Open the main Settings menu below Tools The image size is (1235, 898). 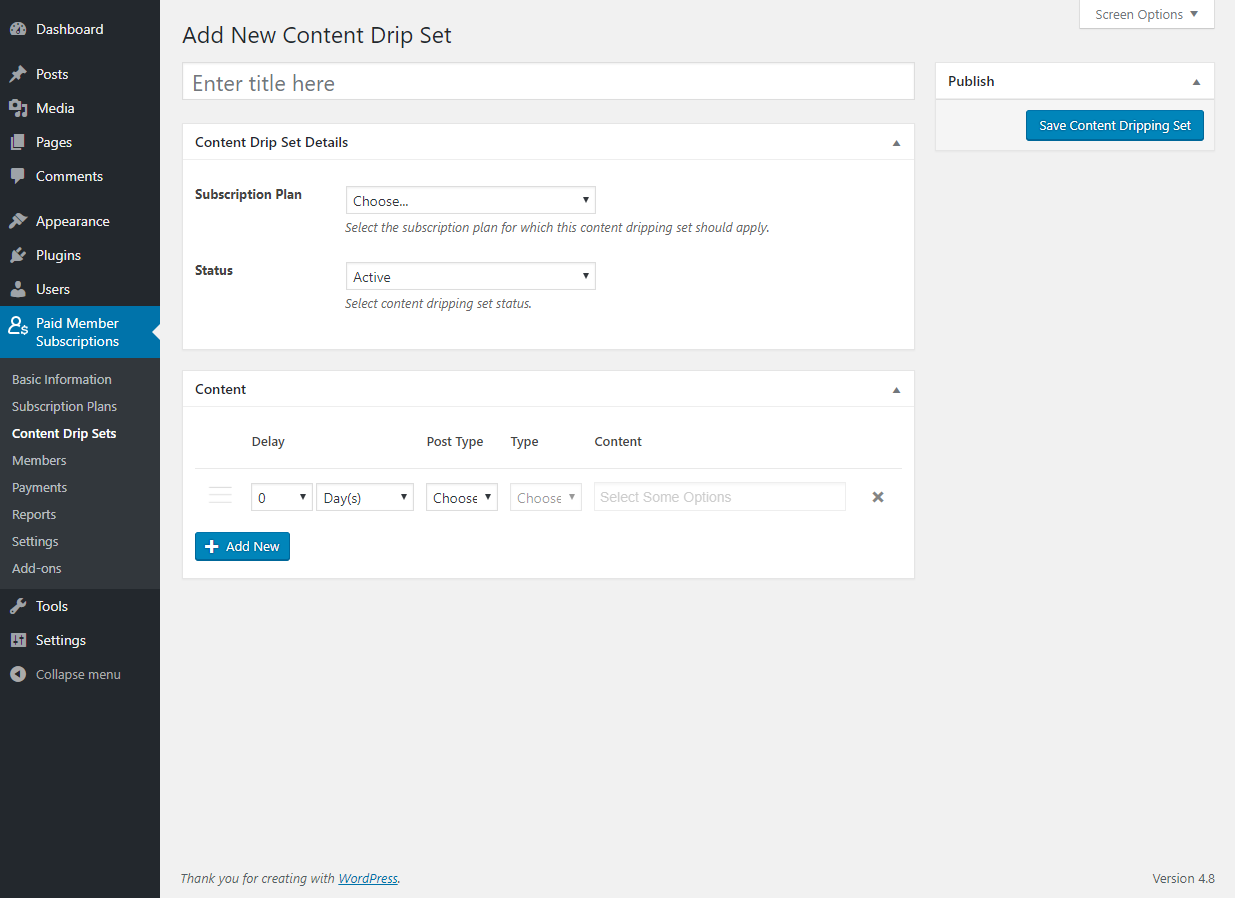(80, 640)
